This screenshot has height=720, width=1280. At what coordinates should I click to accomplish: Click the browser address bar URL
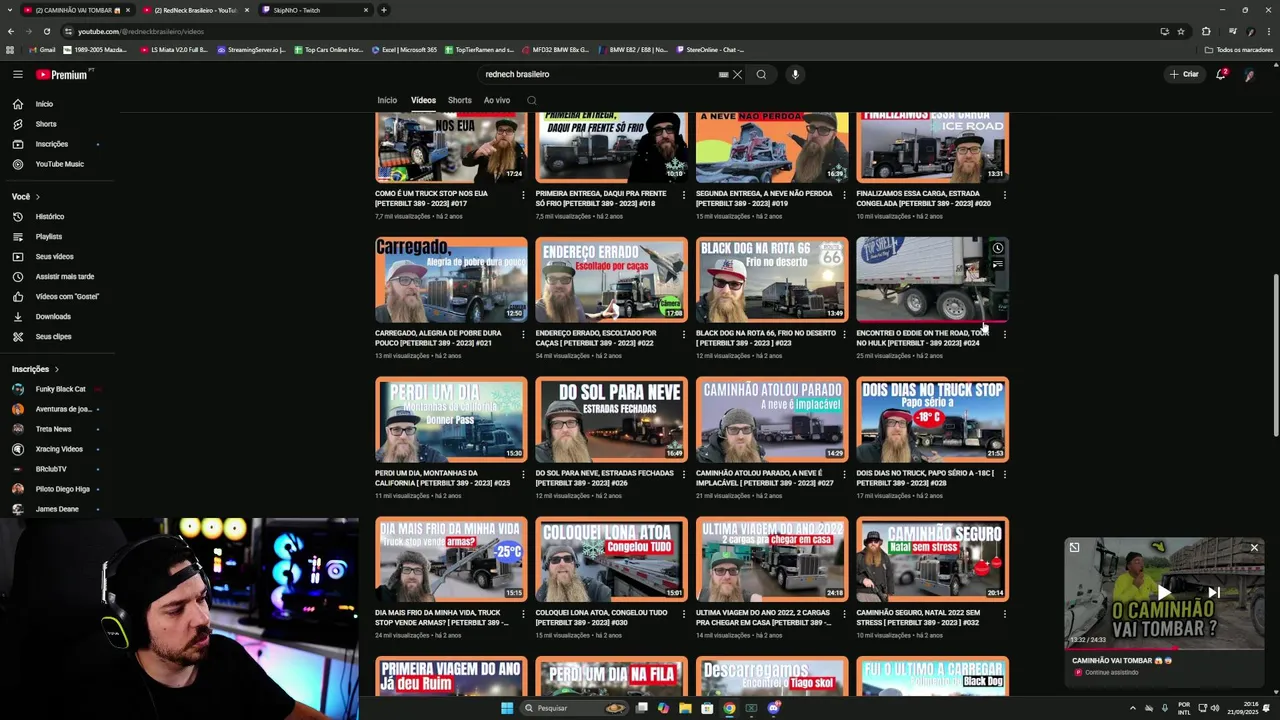pos(140,31)
